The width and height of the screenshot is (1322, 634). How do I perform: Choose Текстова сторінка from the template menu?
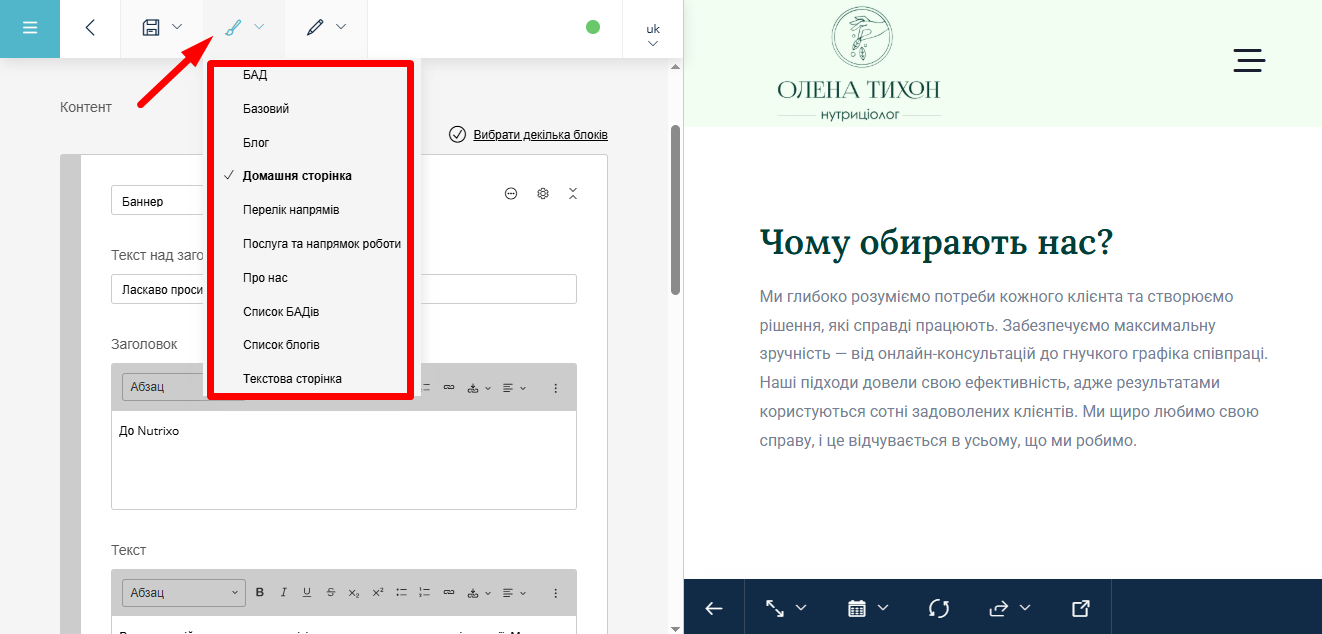click(x=292, y=379)
